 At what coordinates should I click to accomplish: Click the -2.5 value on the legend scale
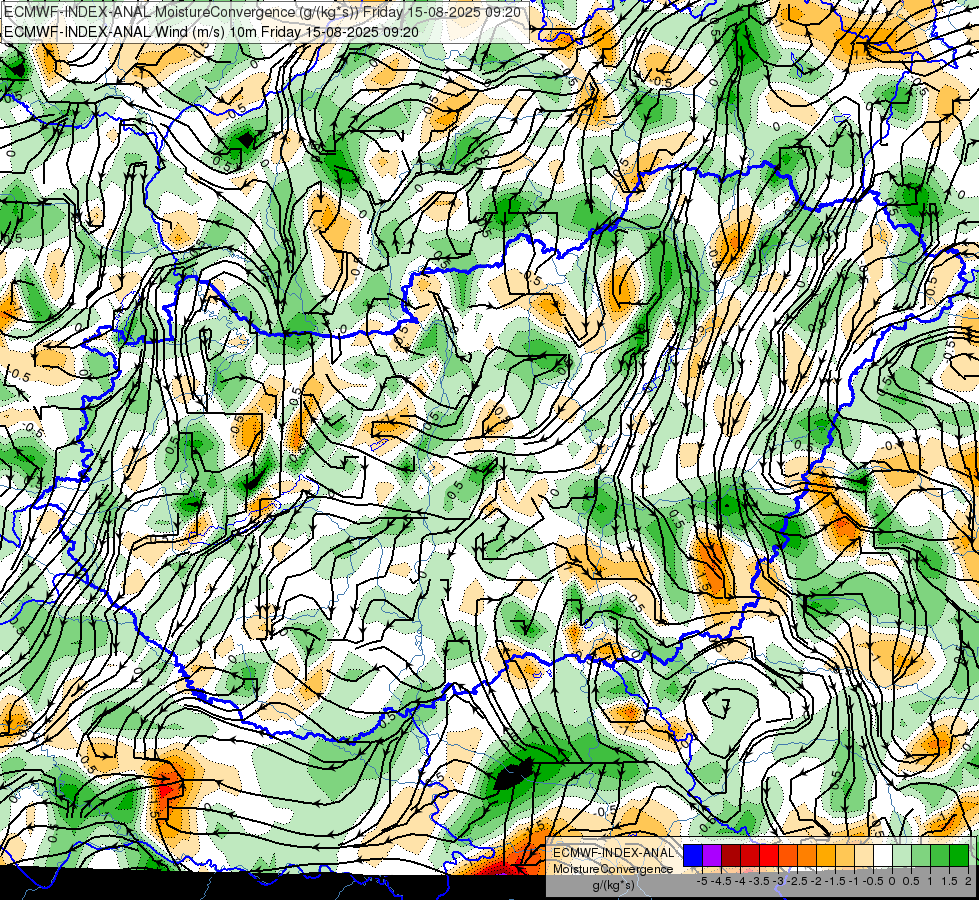(x=797, y=881)
